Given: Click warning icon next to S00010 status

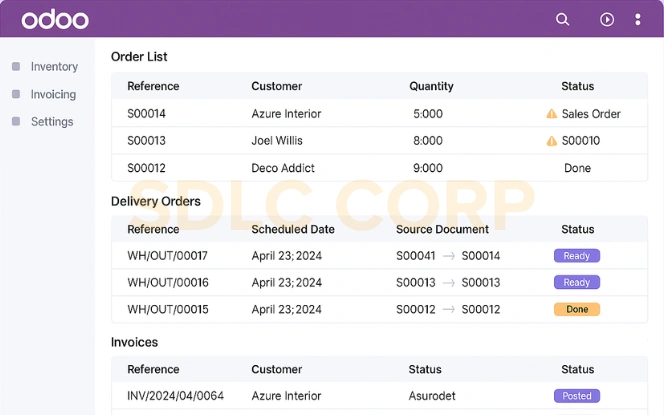Looking at the screenshot, I should click(x=551, y=141).
